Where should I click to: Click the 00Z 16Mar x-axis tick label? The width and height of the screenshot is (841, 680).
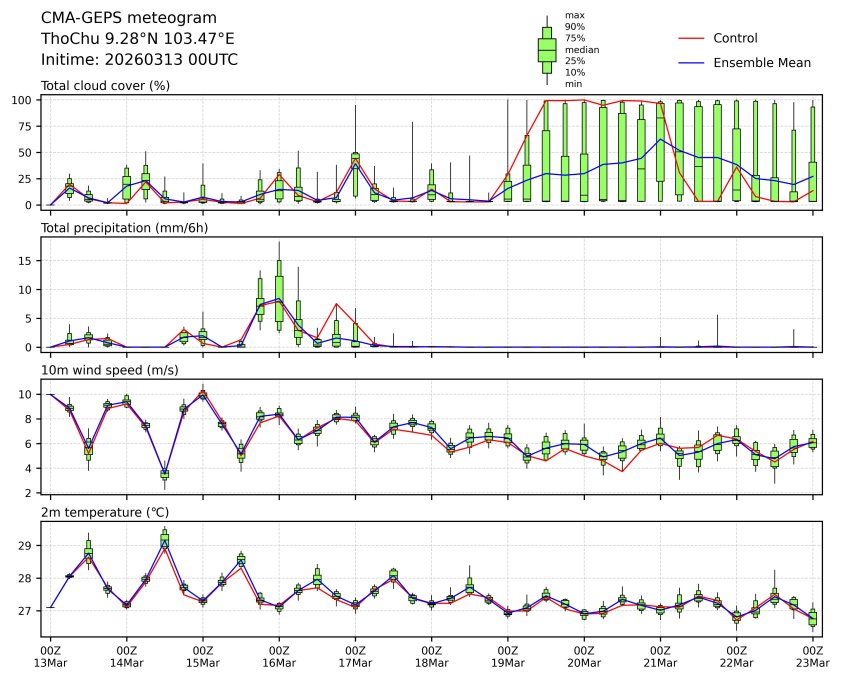279,656
